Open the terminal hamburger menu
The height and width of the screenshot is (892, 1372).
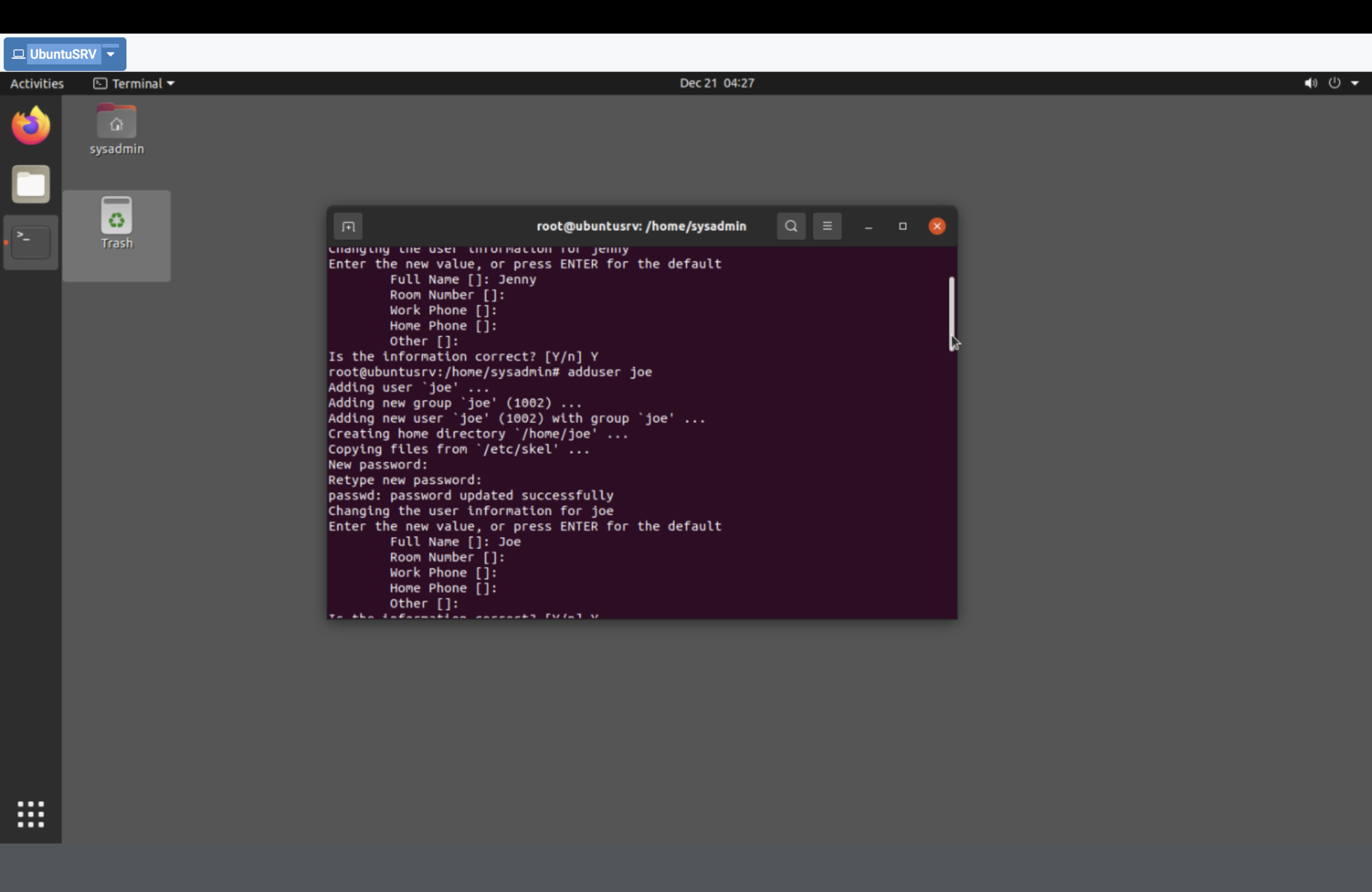[x=826, y=226]
